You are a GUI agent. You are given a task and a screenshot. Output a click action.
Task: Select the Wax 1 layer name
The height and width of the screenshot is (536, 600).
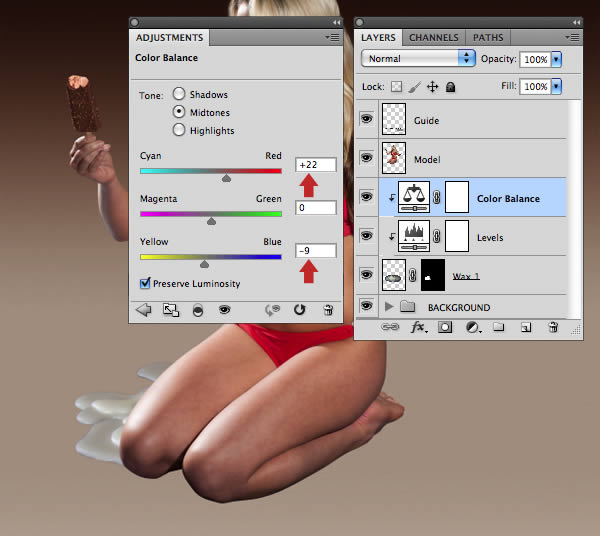466,276
